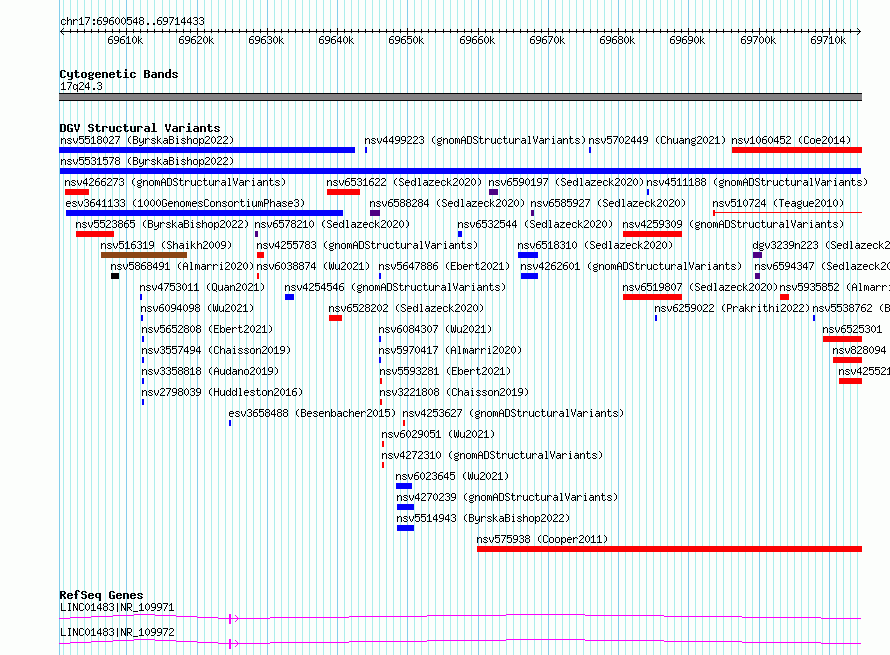Click the nsv6038874 (Wu2021) label

click(313, 266)
